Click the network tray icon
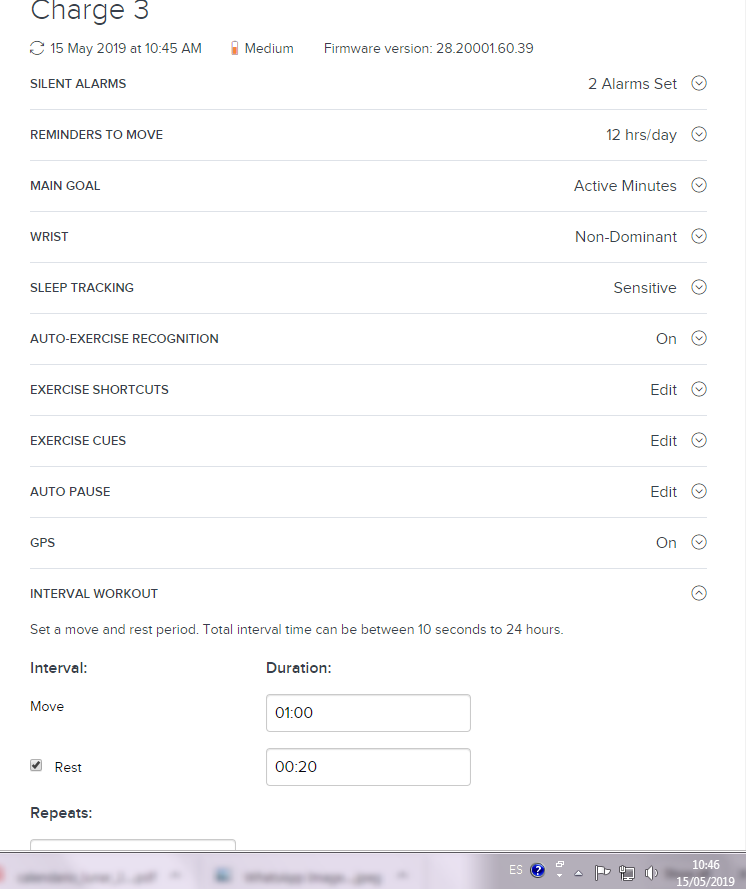 point(627,871)
